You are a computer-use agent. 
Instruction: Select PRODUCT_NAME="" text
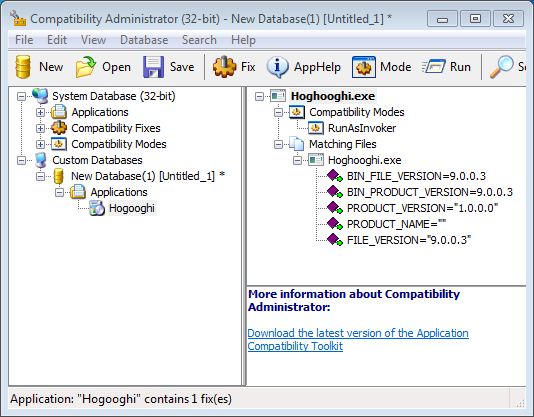(x=396, y=224)
